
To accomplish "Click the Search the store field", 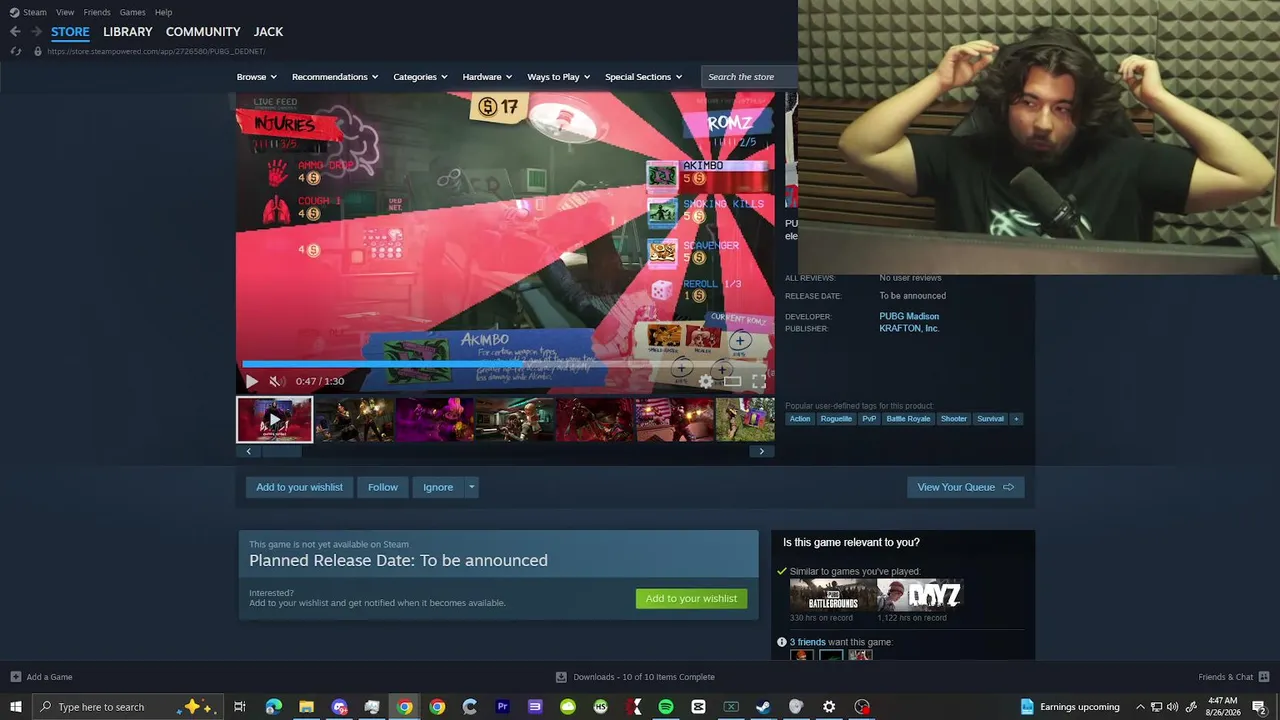I will pos(749,77).
